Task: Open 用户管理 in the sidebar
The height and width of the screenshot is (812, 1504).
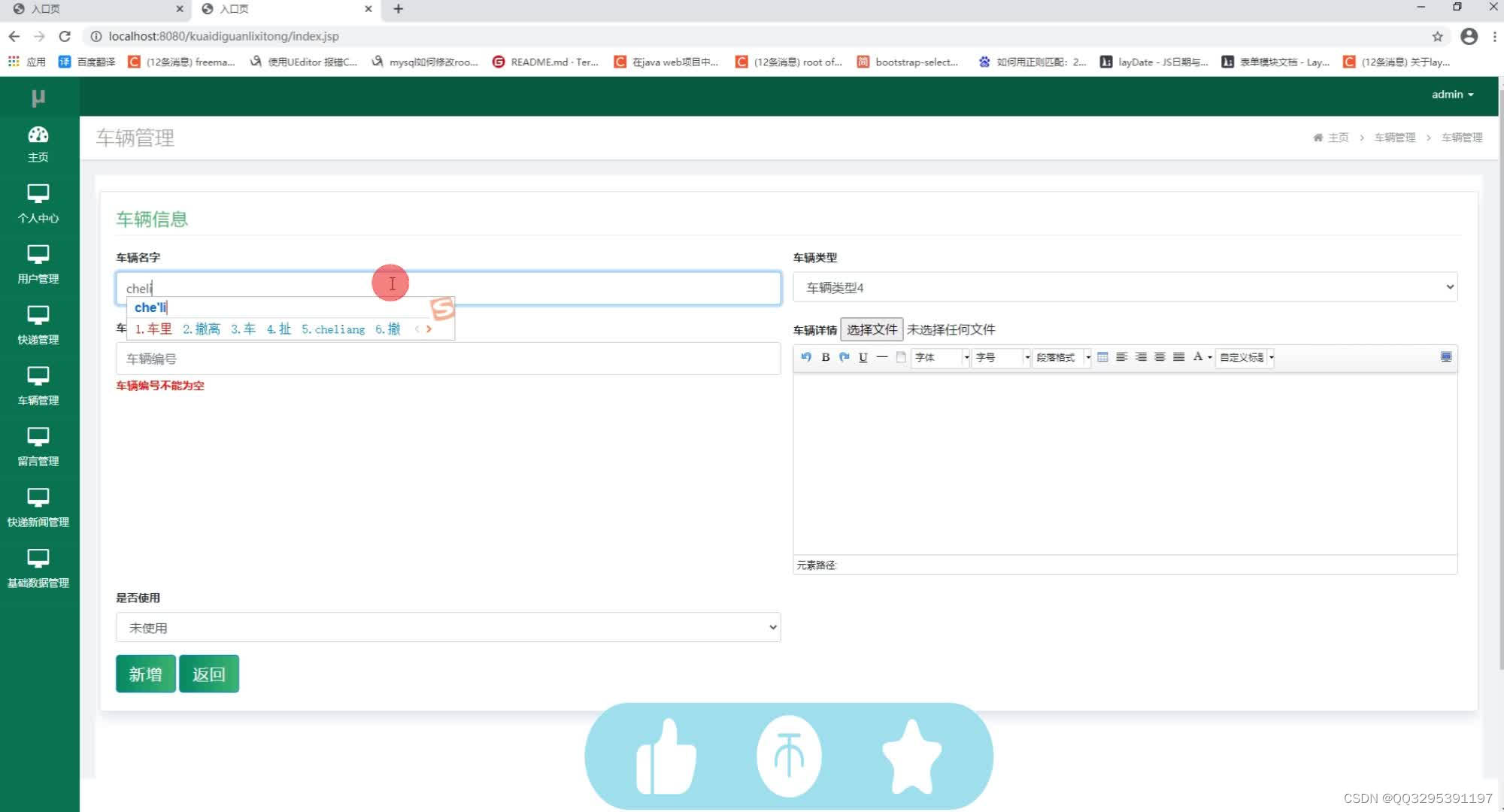Action: tap(38, 265)
